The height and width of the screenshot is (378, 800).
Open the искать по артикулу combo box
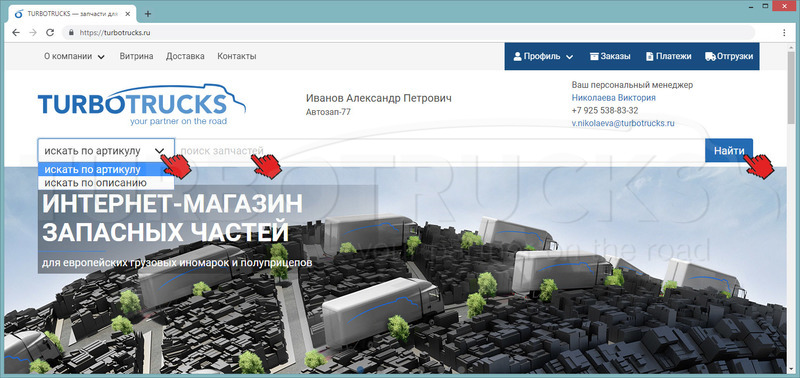(106, 150)
